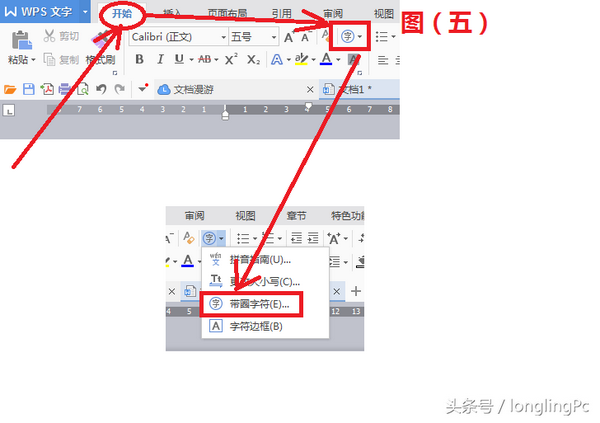Image resolution: width=600 pixels, height=423 pixels.
Task: Apply subscript X₂ formatting
Action: coord(254,60)
